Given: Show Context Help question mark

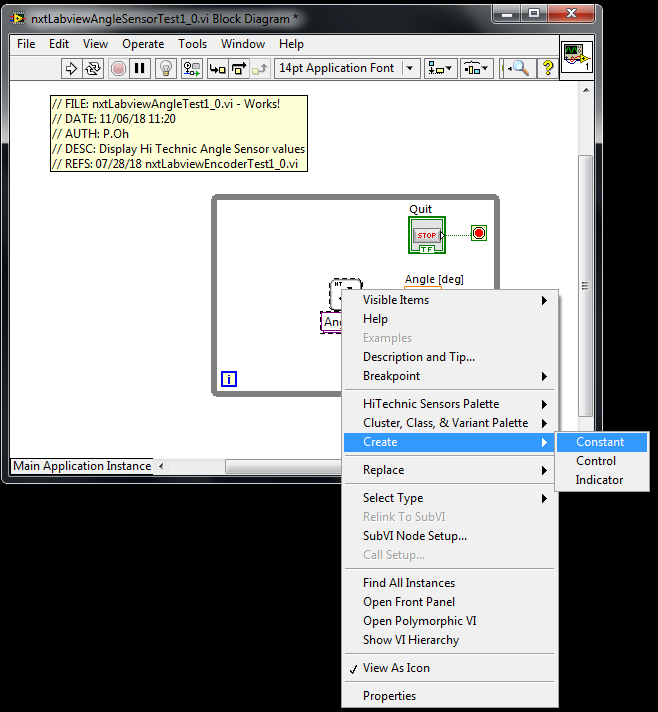Looking at the screenshot, I should coord(548,69).
